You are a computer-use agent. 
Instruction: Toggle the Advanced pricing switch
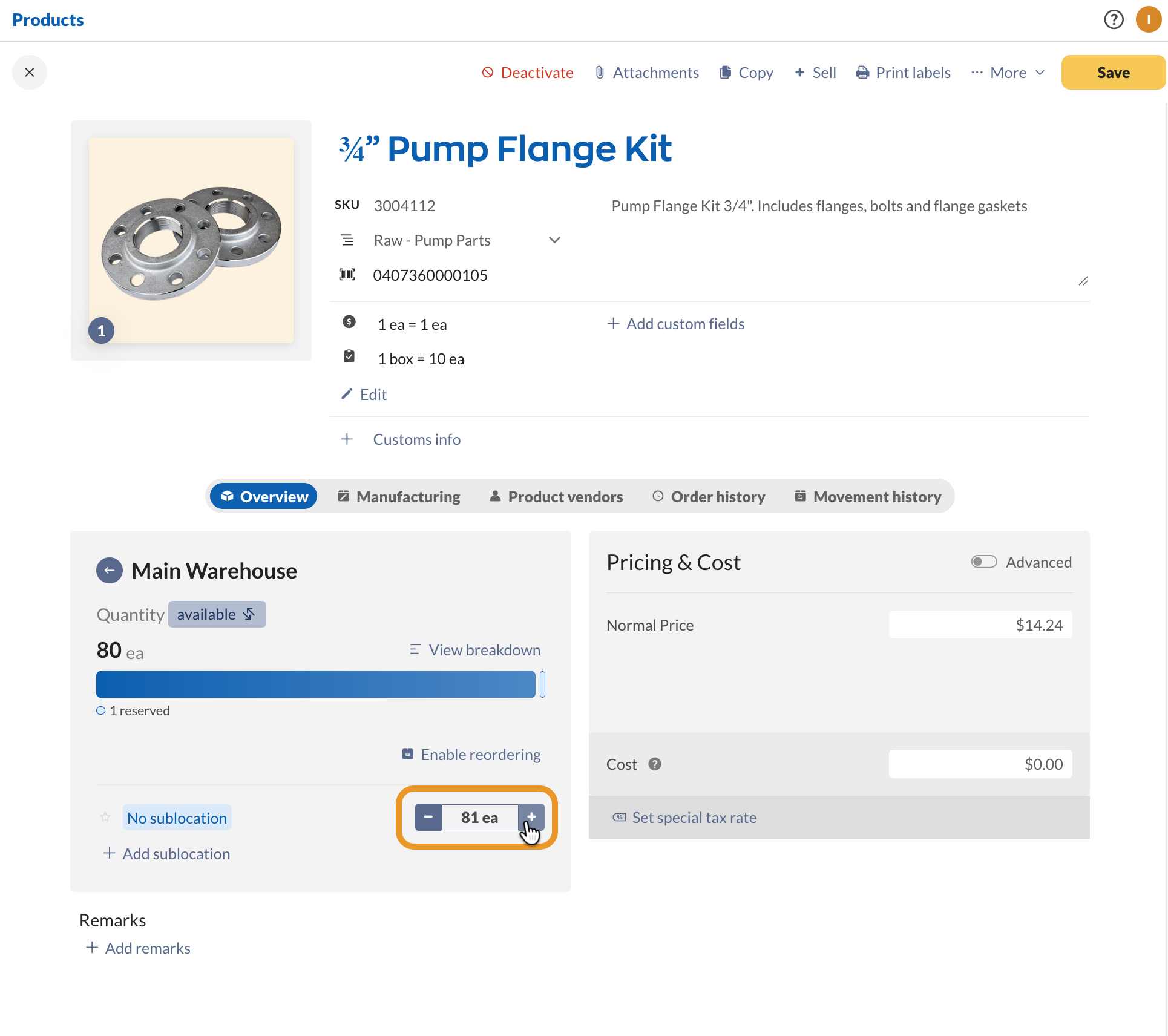[x=984, y=562]
